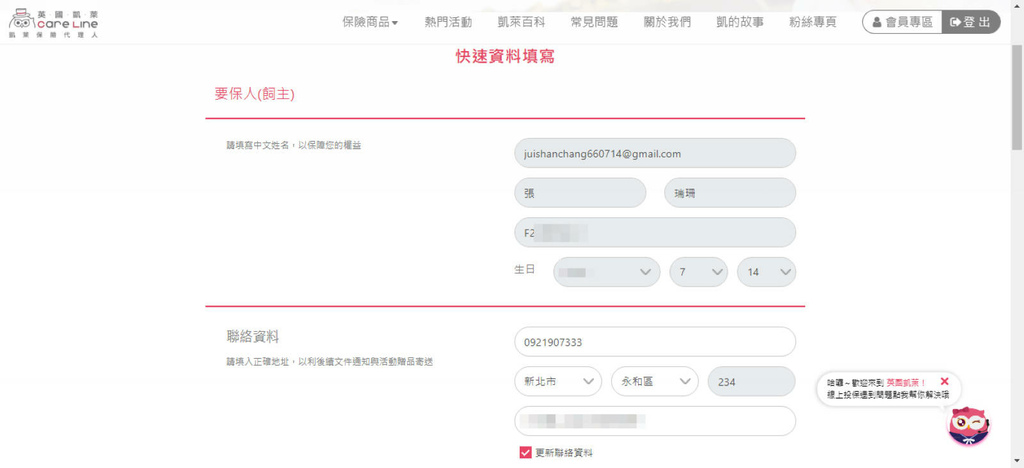Screen dimensions: 1024x468
Task: Expand the 保險商品 menu
Action: (x=370, y=22)
